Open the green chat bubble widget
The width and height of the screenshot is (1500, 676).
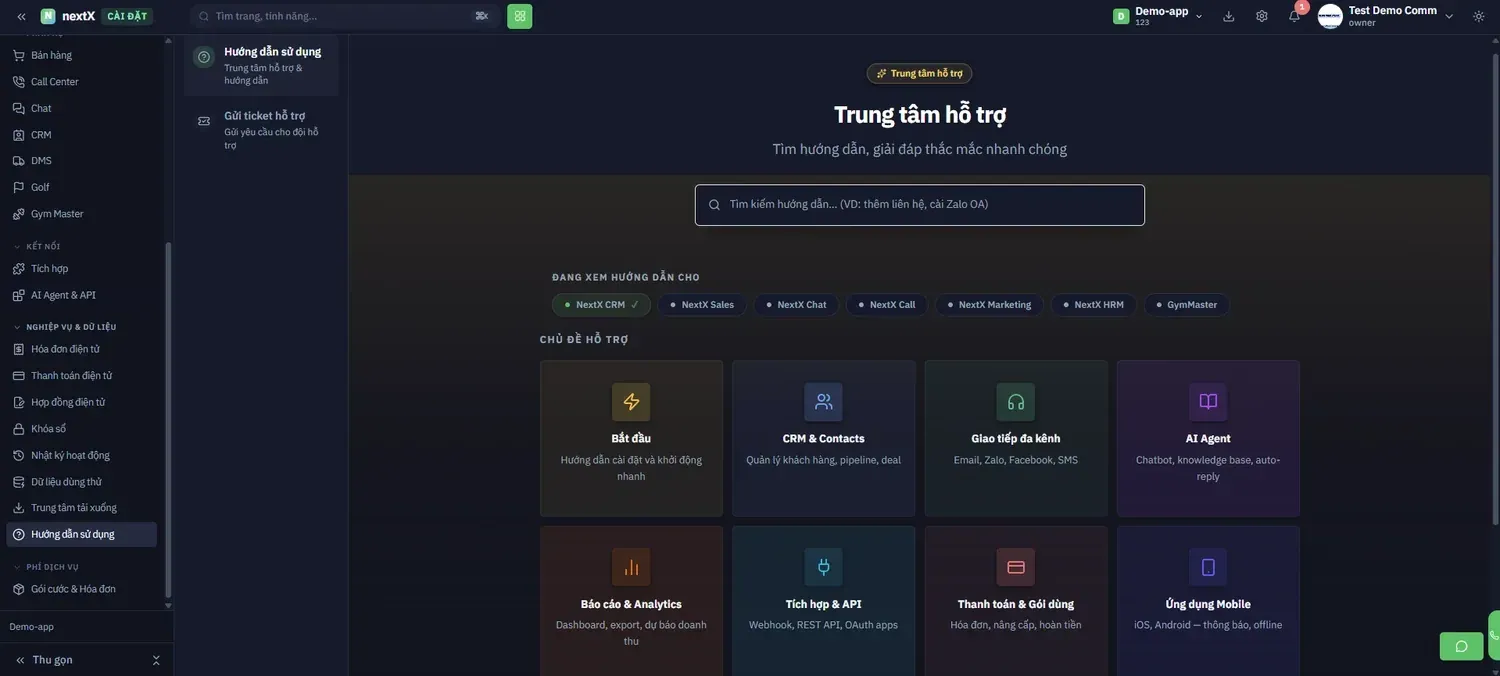[1461, 646]
